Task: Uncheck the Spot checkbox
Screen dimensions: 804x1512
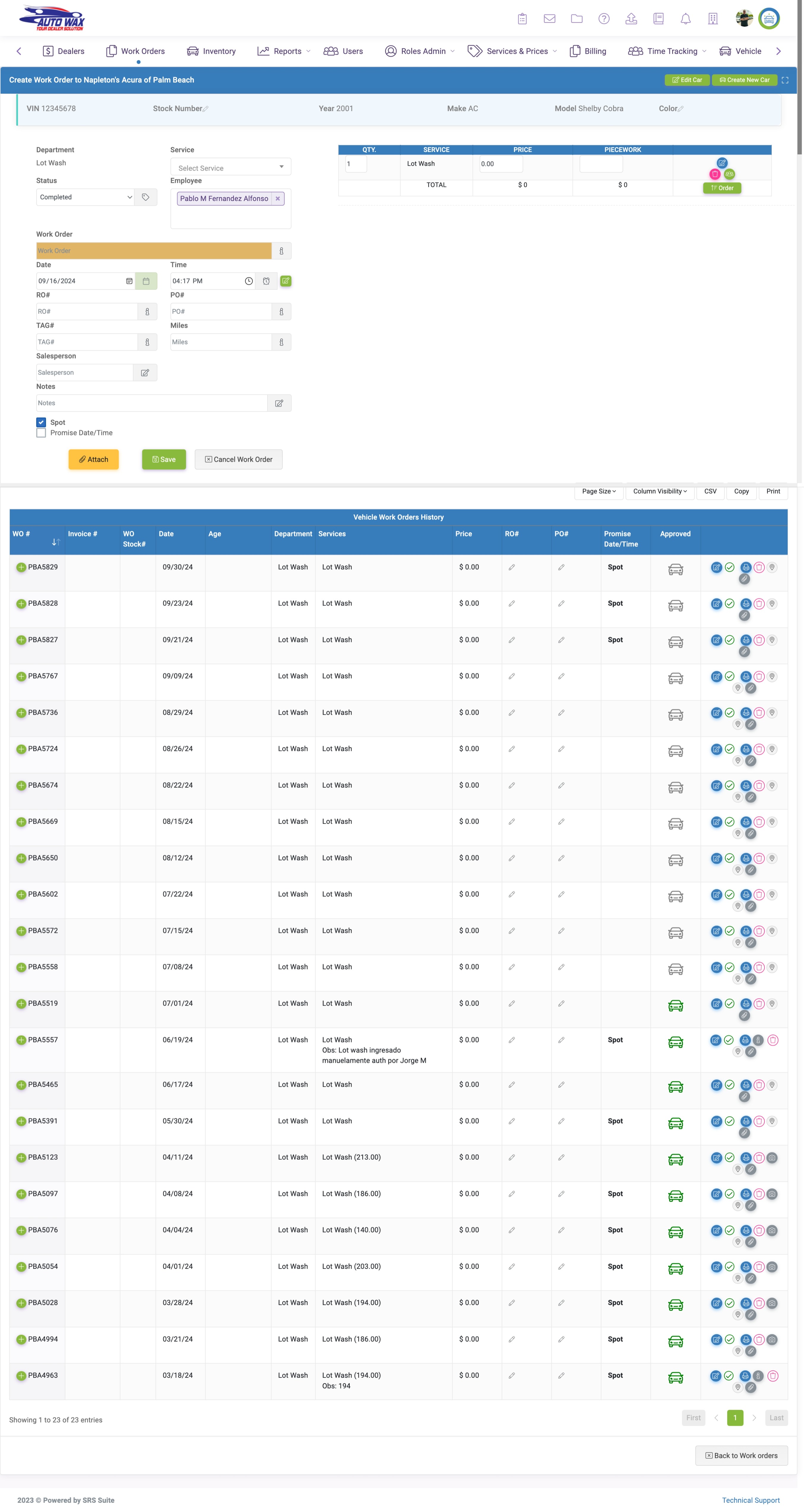Action: (x=41, y=423)
